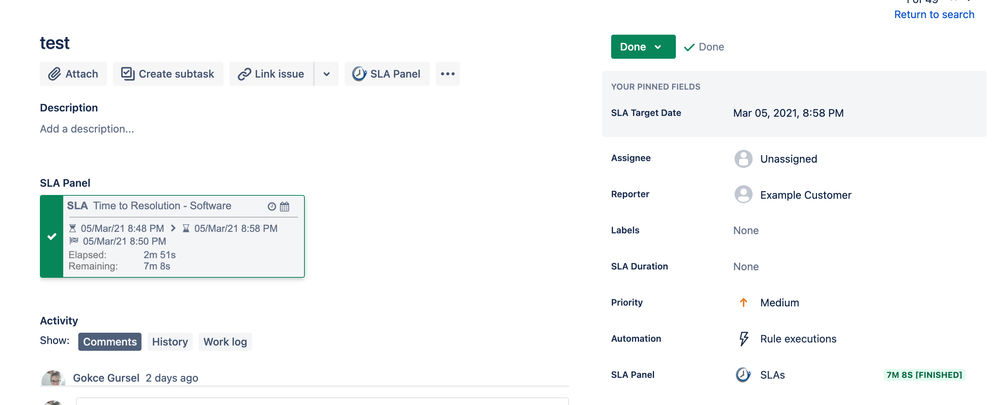The image size is (998, 405).
Task: Click the green checkmark on SLA card
Action: [x=52, y=236]
